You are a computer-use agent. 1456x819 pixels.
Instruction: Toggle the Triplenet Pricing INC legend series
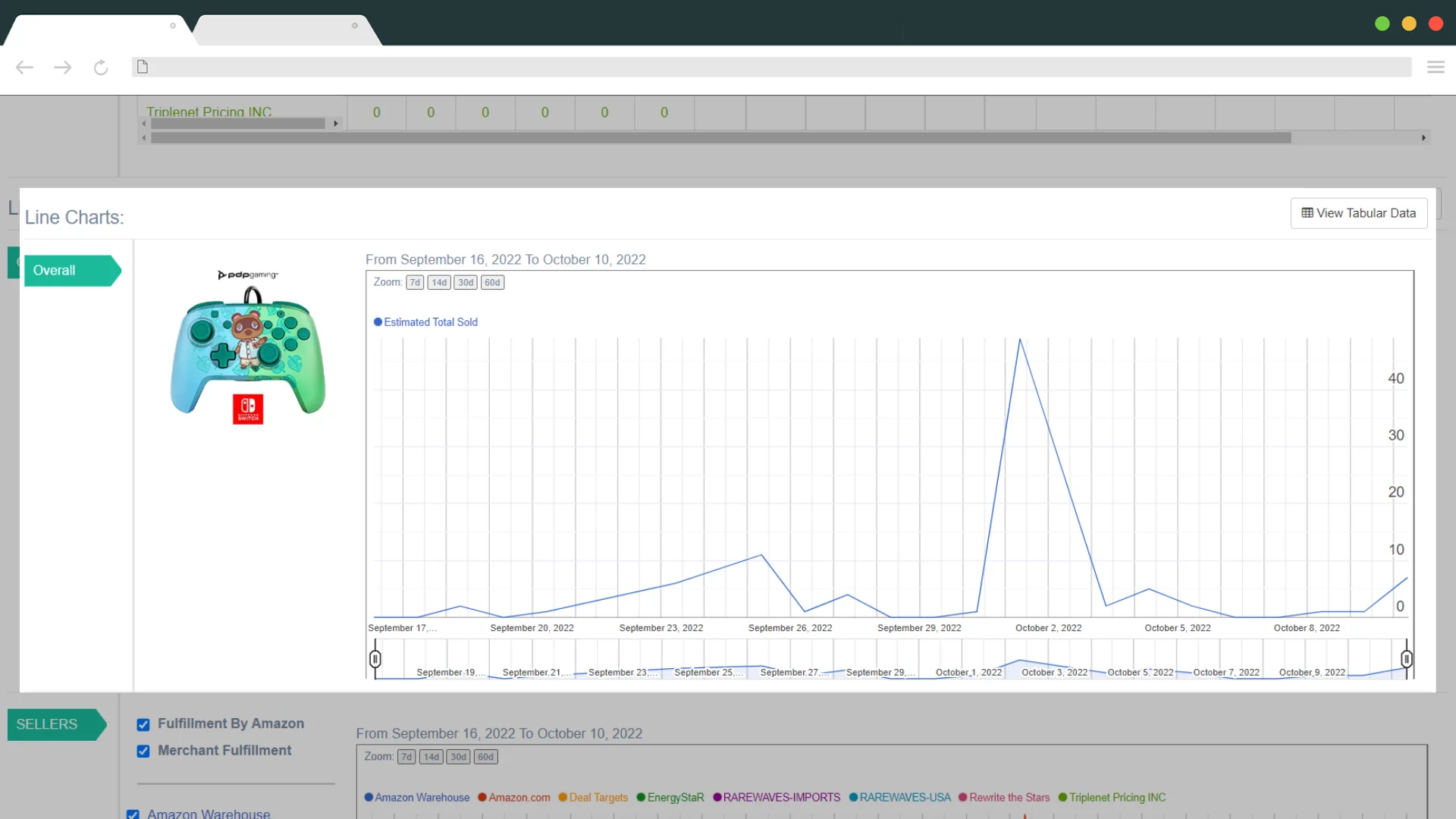(x=1112, y=798)
